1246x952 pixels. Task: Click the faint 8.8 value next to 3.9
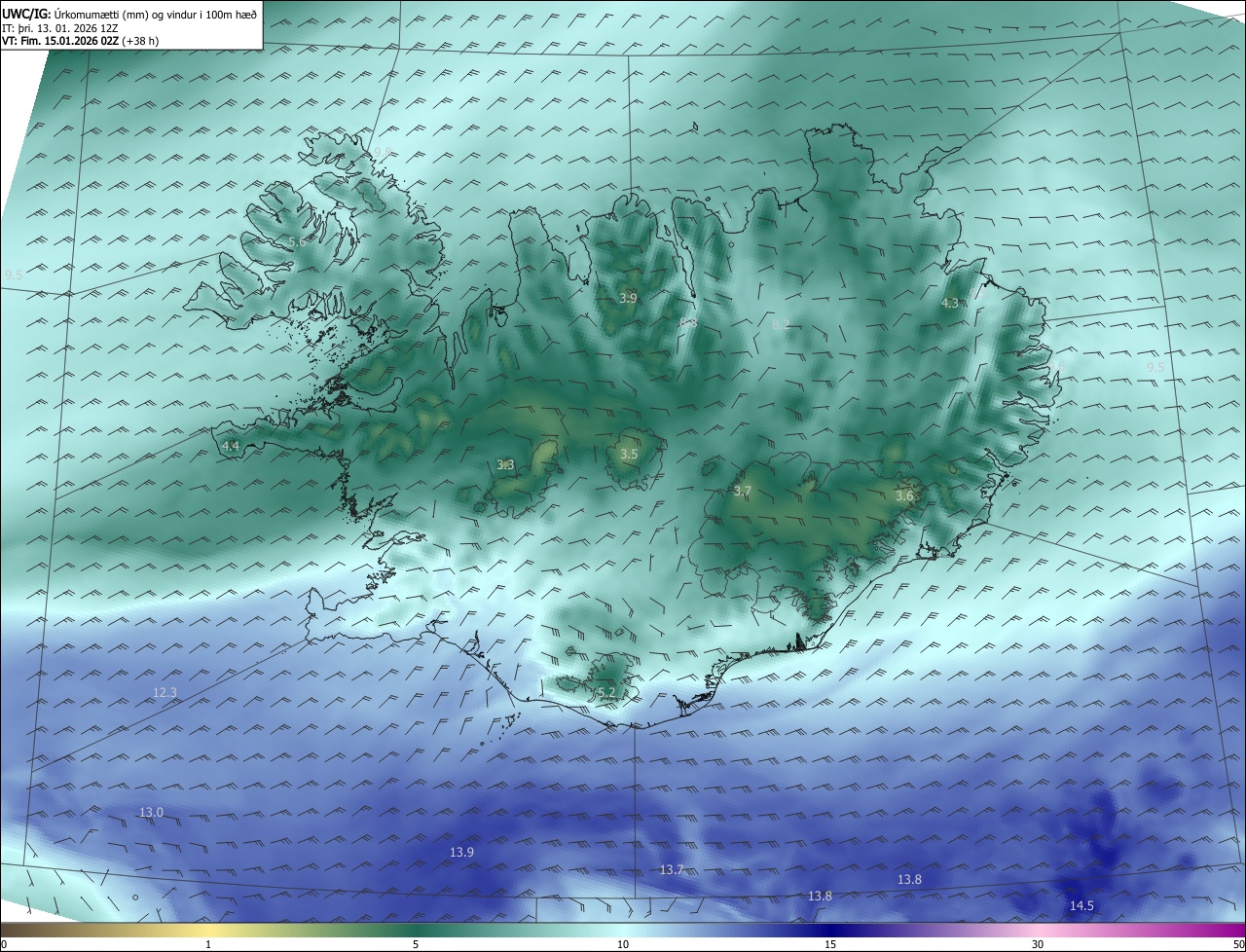tap(688, 321)
